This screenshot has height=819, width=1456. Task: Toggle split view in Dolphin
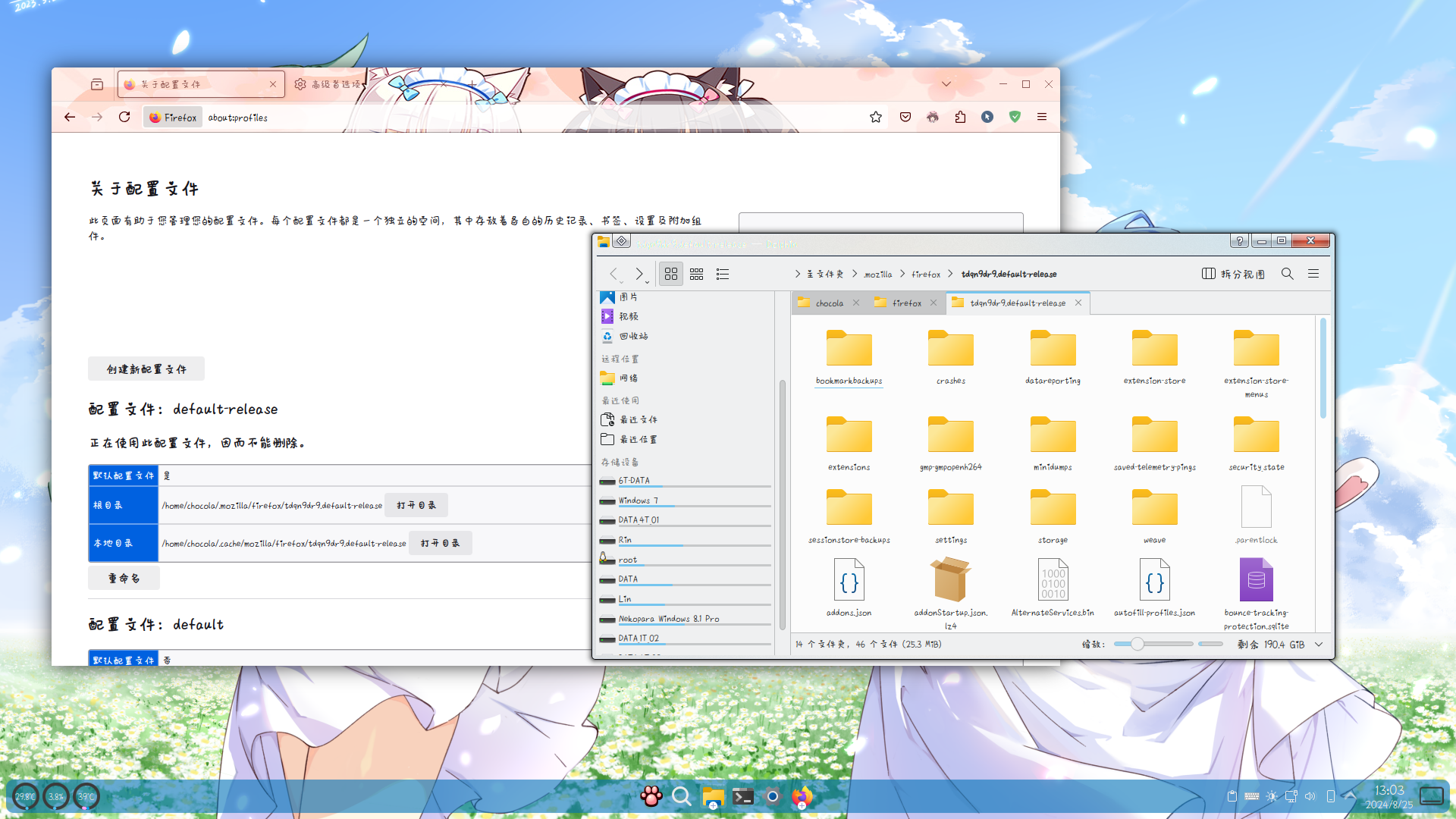click(1234, 274)
